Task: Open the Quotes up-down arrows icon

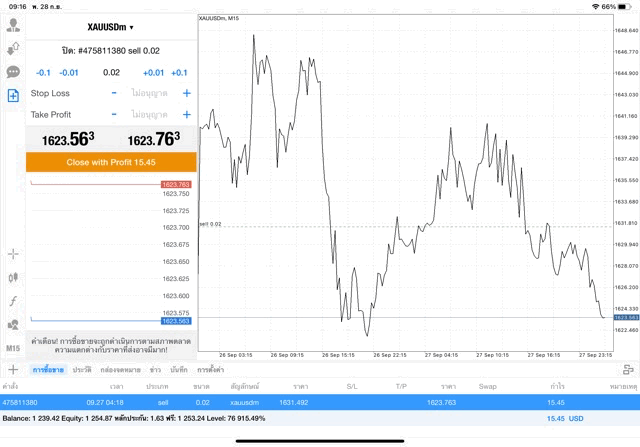Action: coord(13,48)
